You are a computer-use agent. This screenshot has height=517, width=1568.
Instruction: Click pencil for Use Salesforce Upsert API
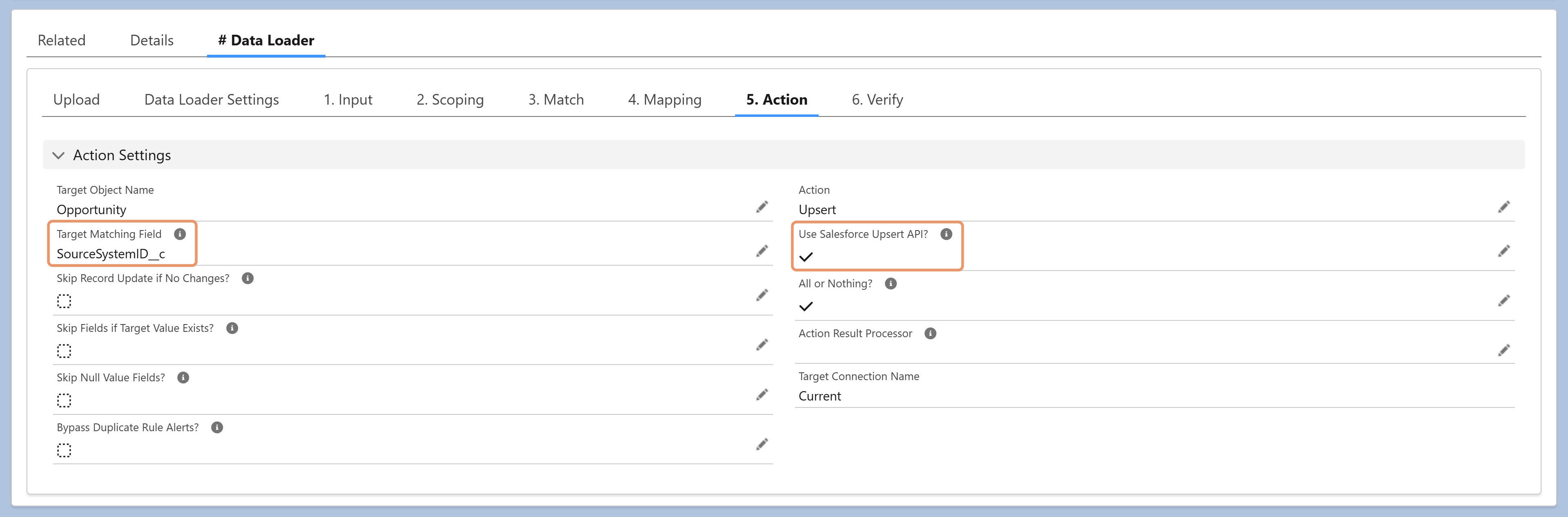pyautogui.click(x=1503, y=251)
